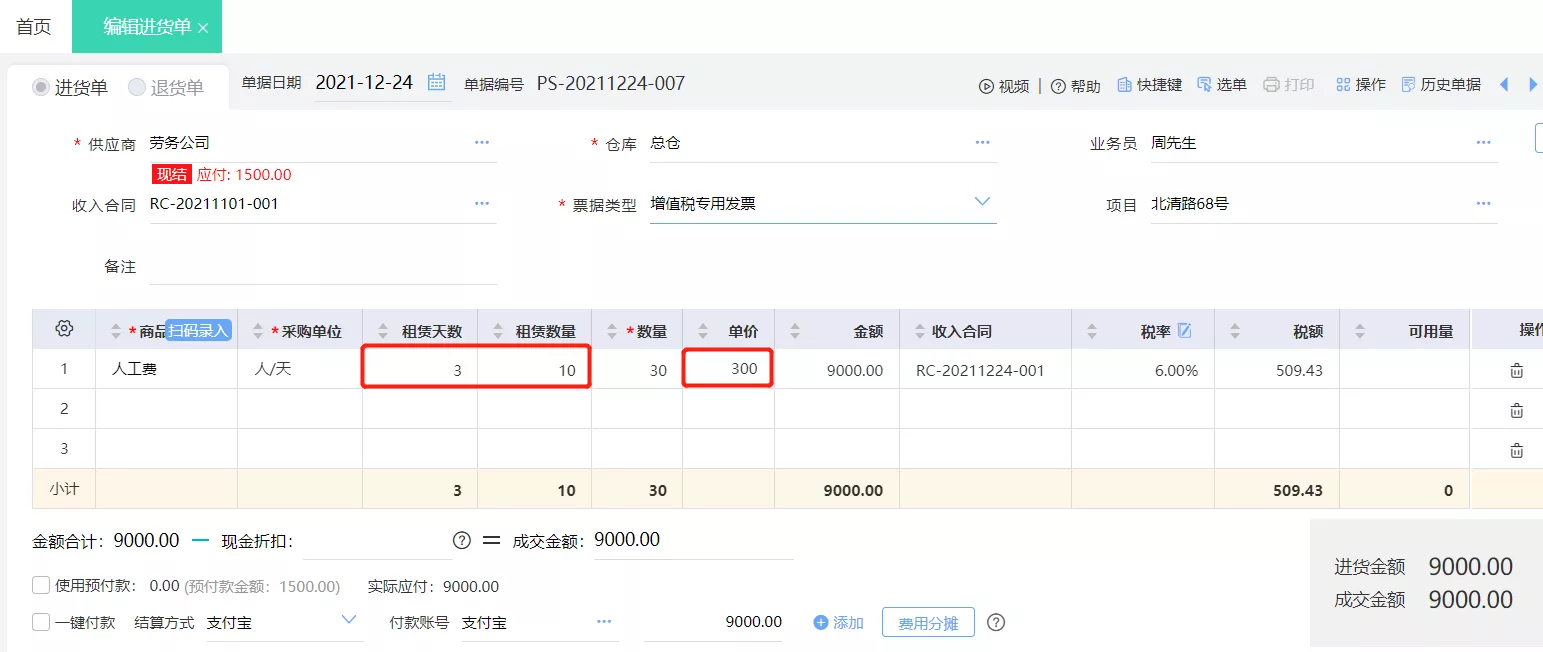Click the table settings gear icon
This screenshot has width=1543, height=652.
(x=64, y=329)
